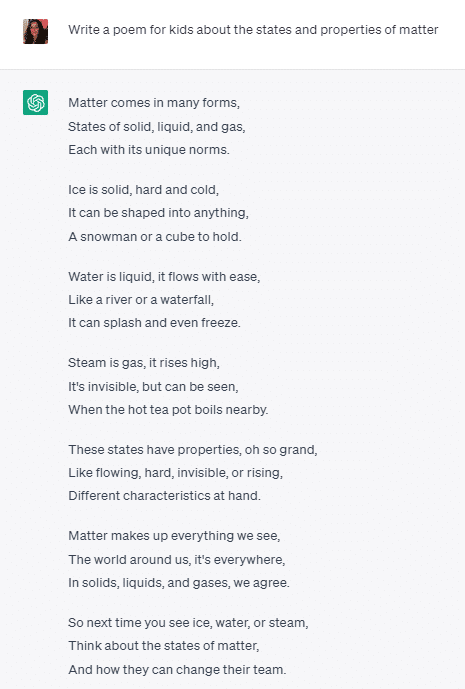Click 'It can splash and even freeze.'
465x689 pixels.
click(x=154, y=323)
